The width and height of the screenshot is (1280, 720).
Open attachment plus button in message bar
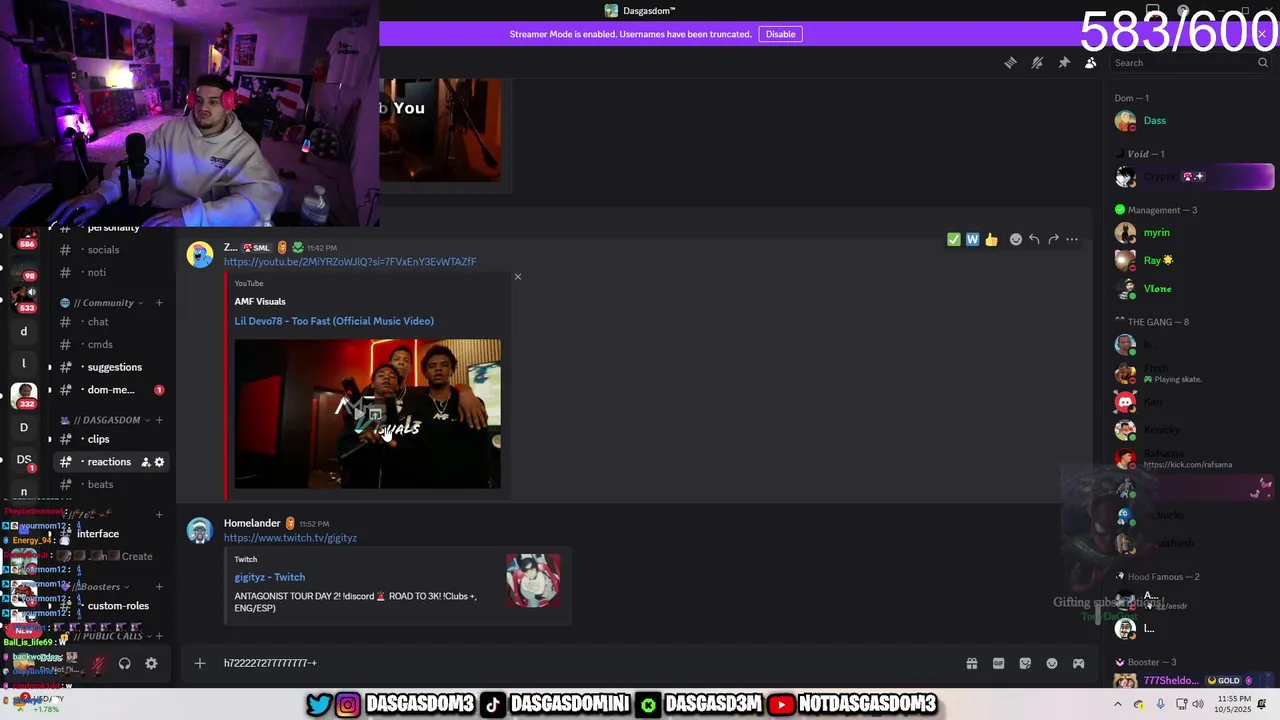tap(200, 663)
